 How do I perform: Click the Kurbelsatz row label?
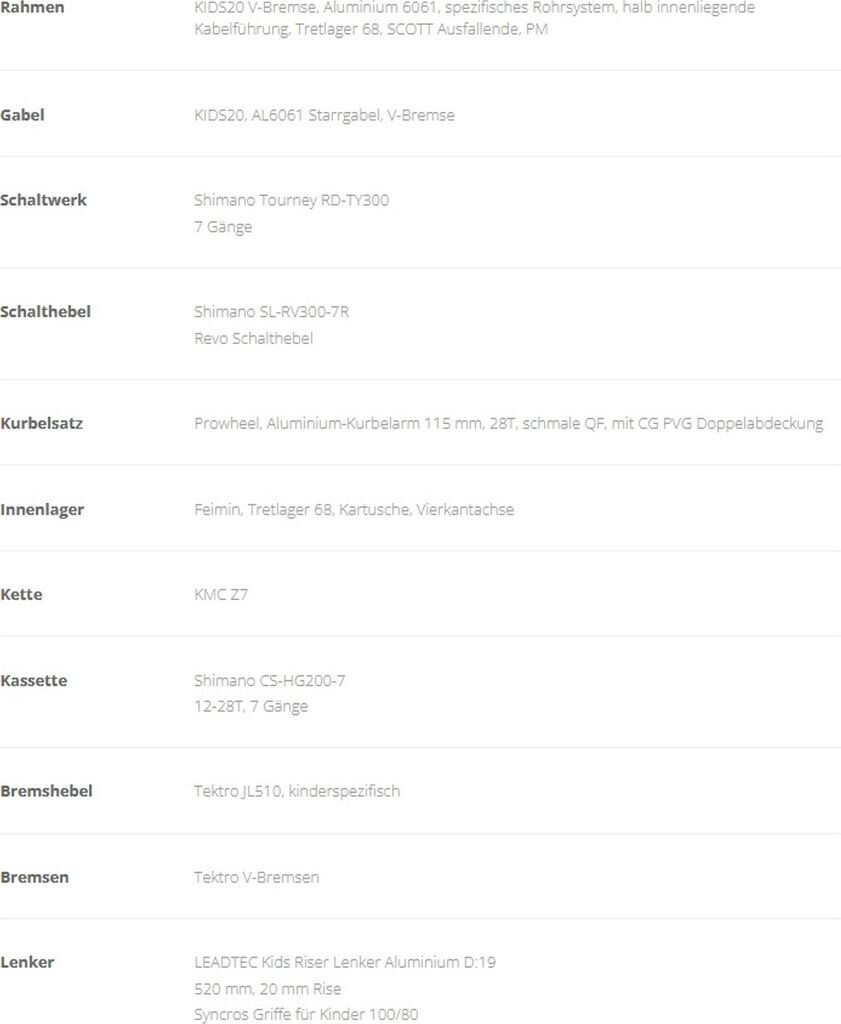click(41, 423)
